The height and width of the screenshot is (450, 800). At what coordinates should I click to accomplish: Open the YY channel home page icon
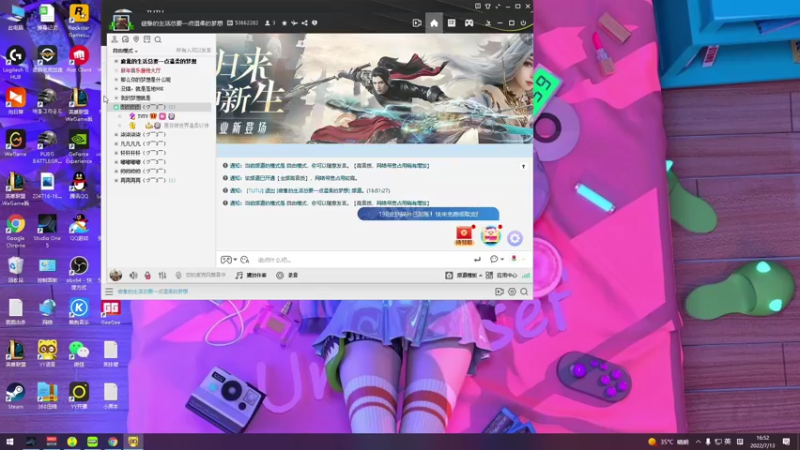click(x=434, y=23)
